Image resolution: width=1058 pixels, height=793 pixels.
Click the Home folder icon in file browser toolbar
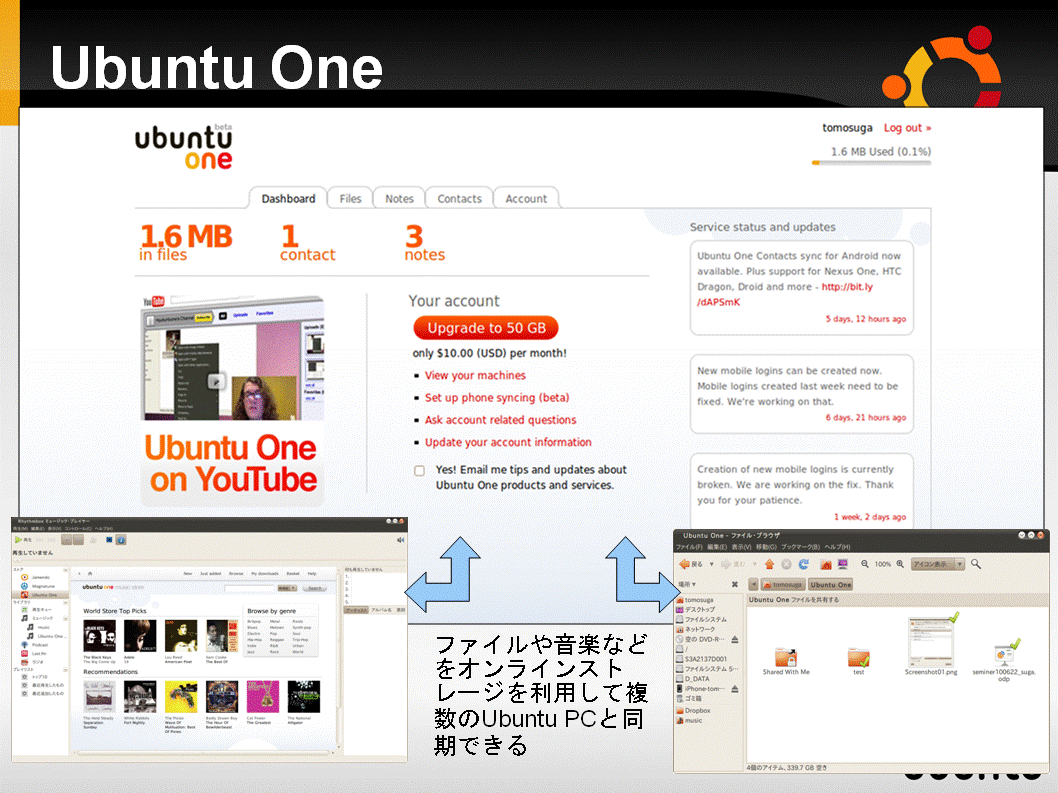825,564
